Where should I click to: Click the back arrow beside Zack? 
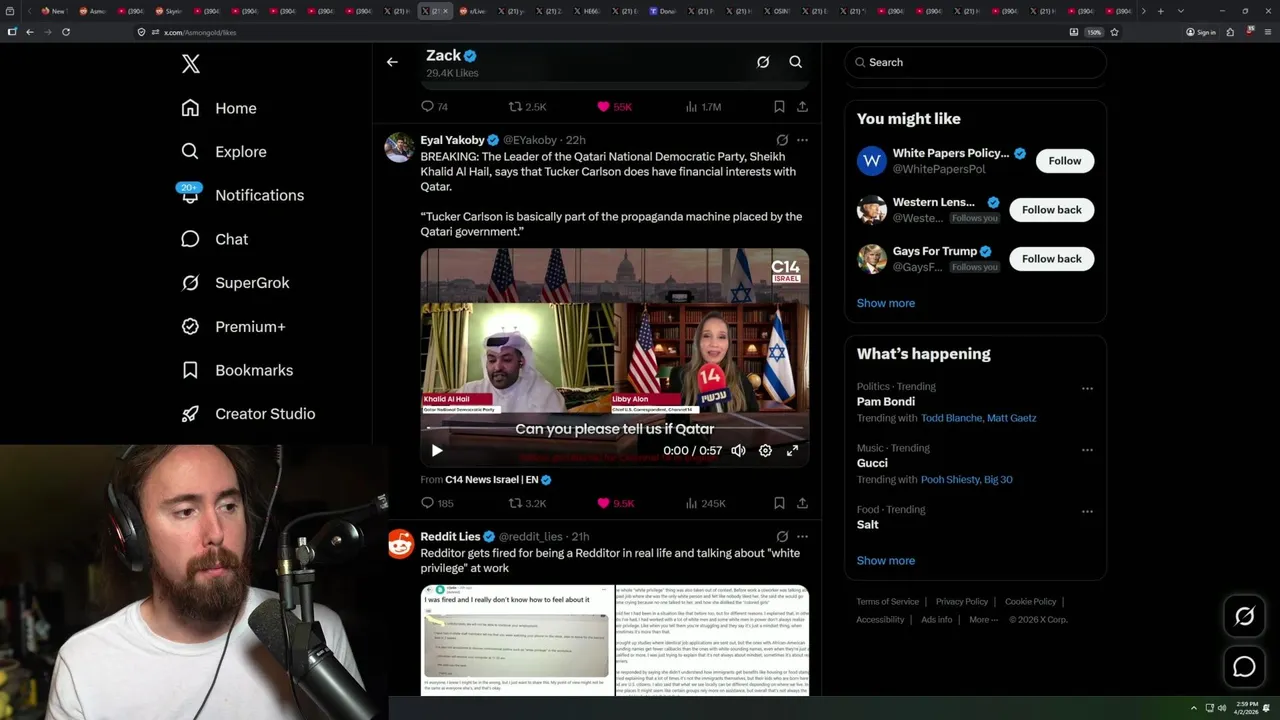click(x=392, y=62)
